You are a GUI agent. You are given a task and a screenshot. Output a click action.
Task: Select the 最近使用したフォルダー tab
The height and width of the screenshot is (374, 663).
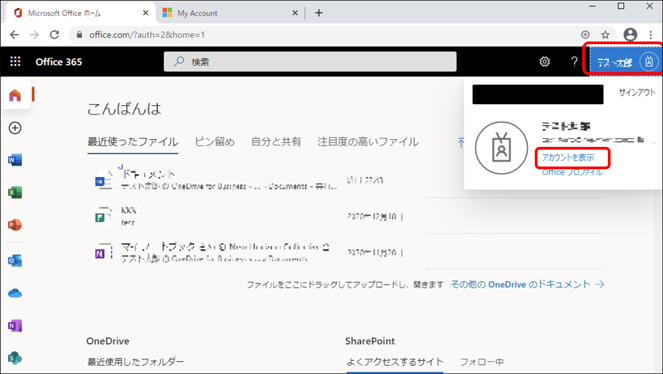[135, 362]
